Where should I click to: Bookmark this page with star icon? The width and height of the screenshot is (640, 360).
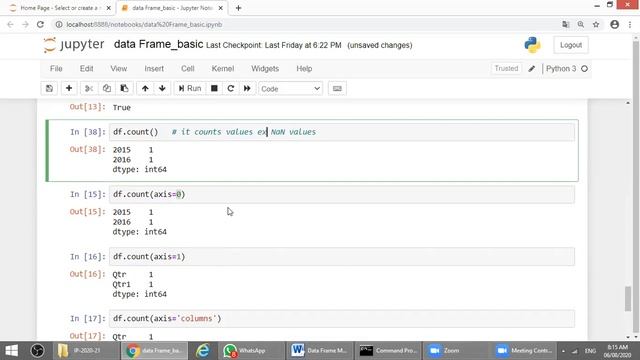(x=596, y=24)
